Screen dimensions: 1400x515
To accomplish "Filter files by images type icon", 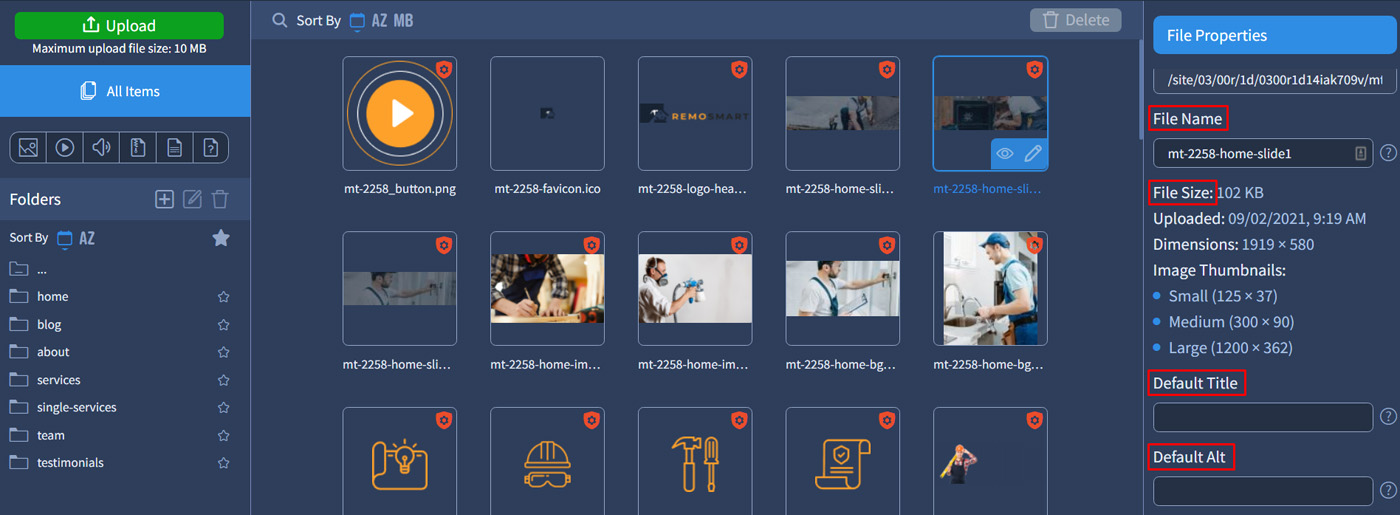I will 28,148.
